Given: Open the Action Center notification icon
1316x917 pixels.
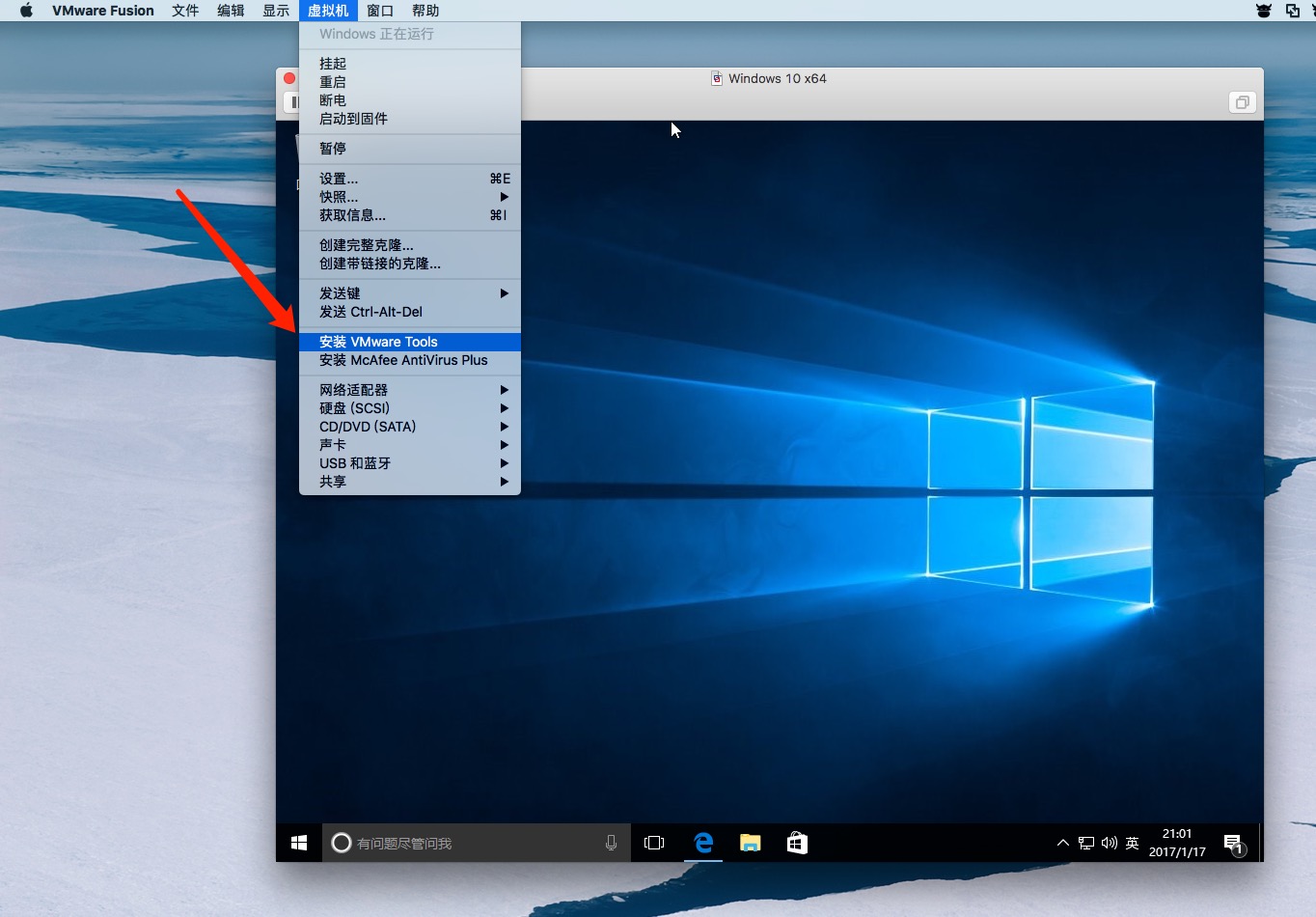Looking at the screenshot, I should (1234, 845).
